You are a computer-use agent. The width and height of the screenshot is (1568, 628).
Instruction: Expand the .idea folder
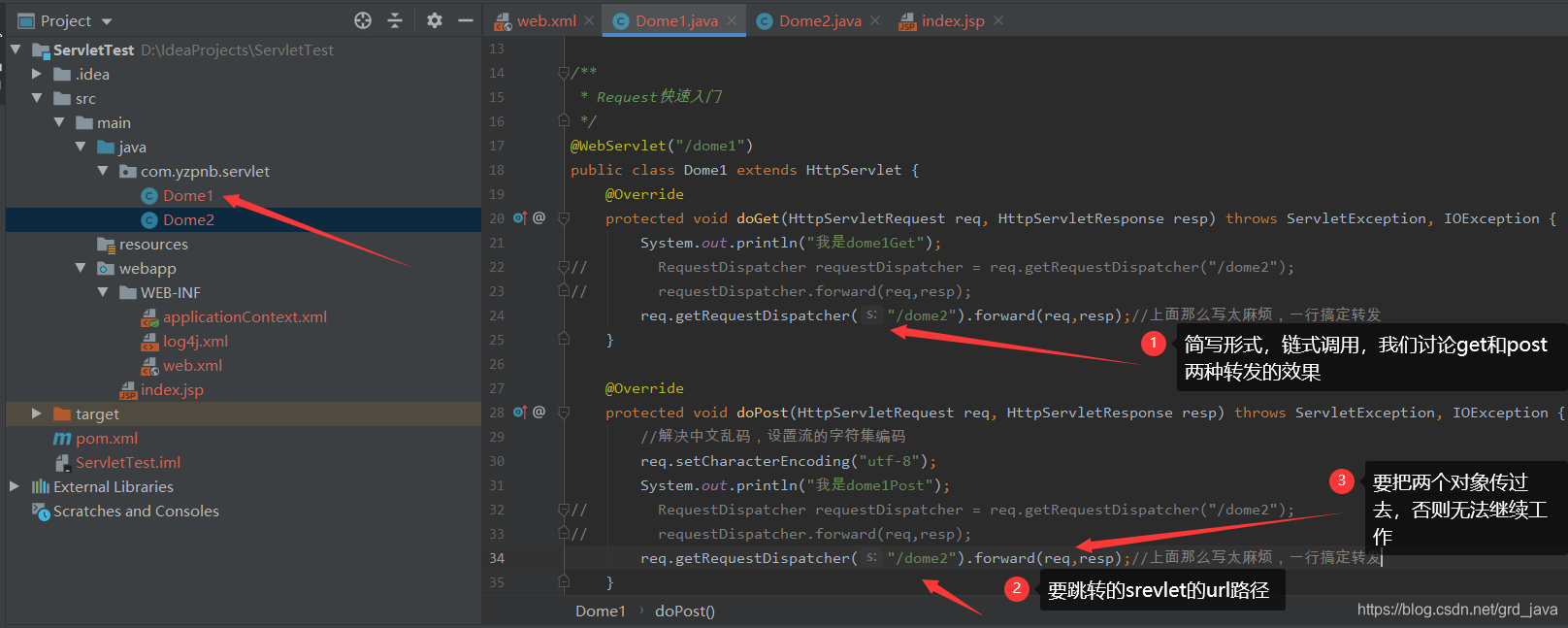point(37,74)
